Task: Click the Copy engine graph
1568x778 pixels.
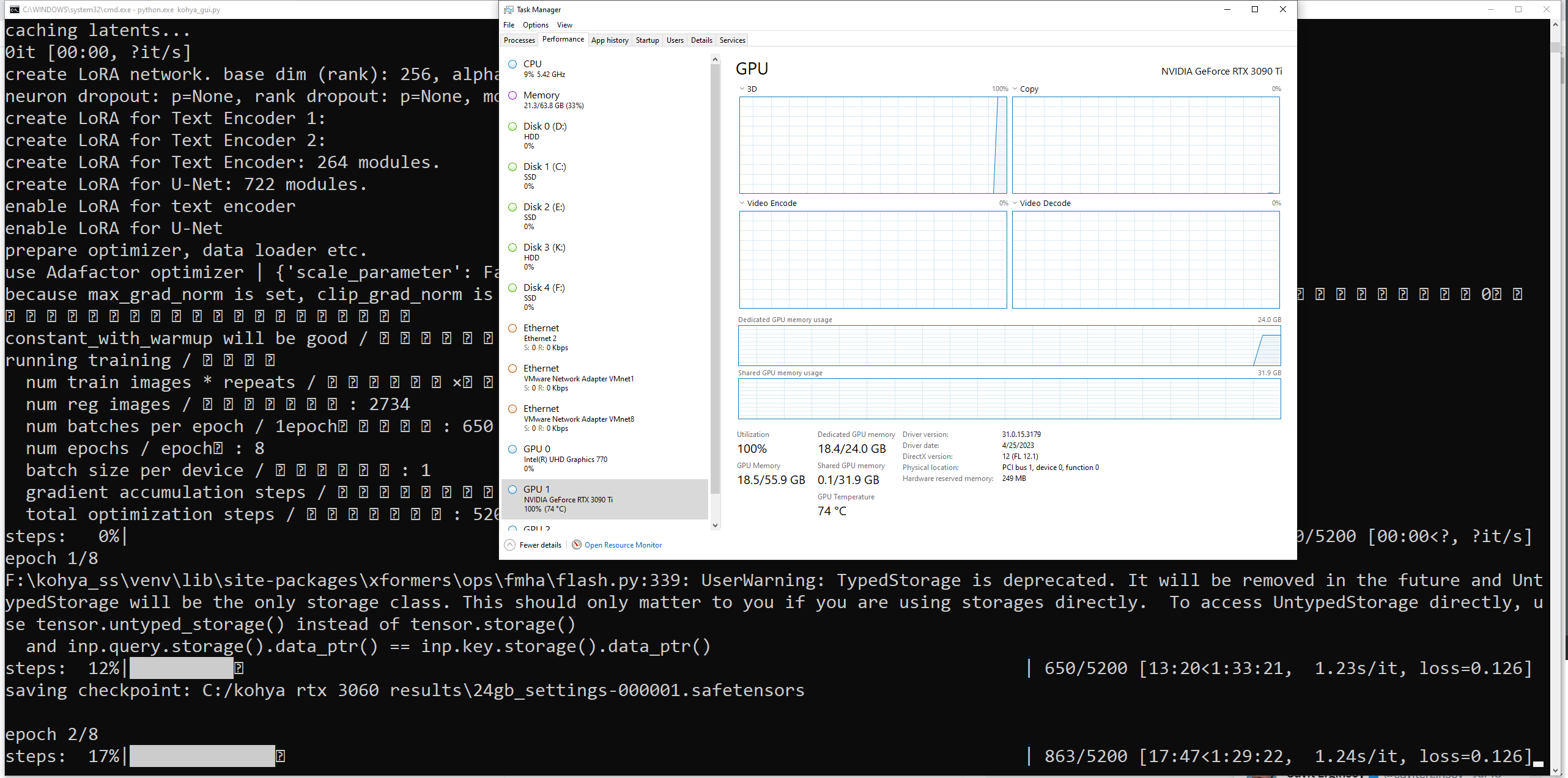Action: click(1145, 145)
